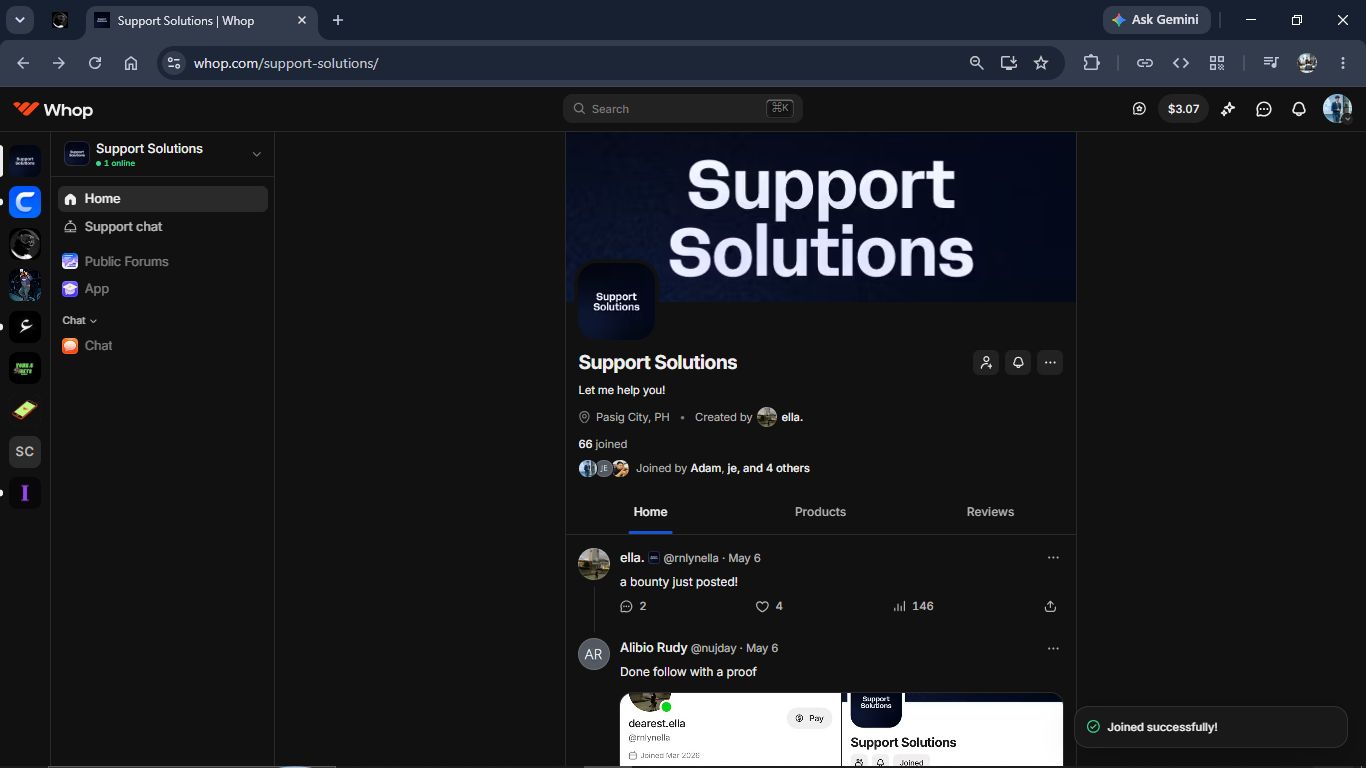
Task: Select the Support Solutions | Whop browser tab
Action: (x=200, y=20)
